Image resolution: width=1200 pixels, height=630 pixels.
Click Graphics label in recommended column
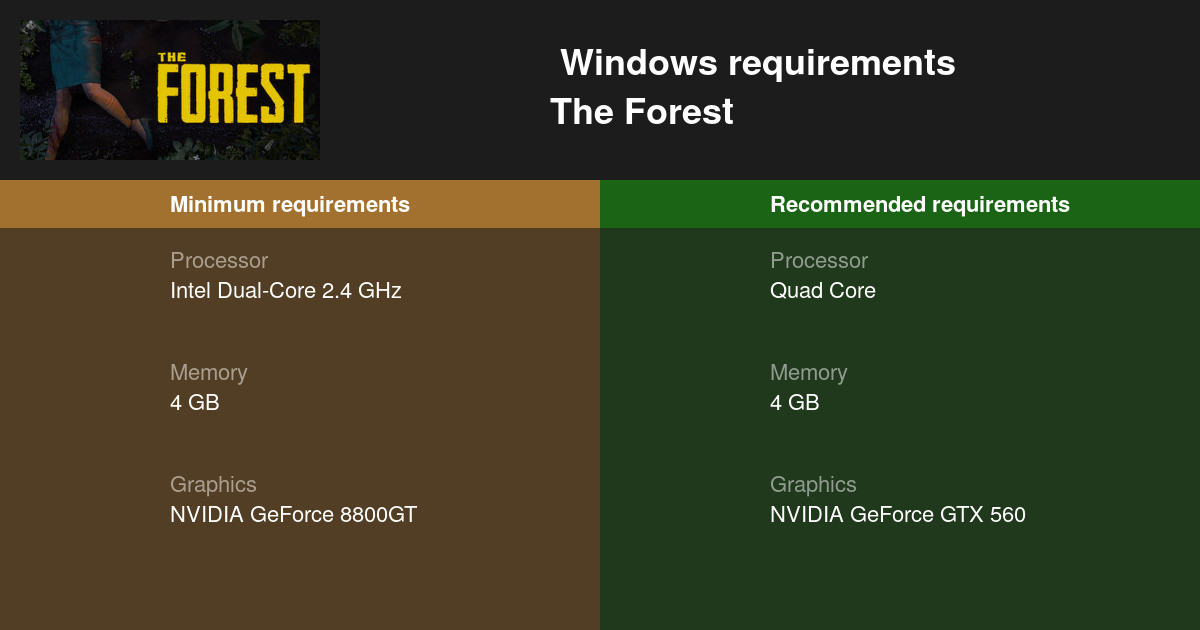pyautogui.click(x=813, y=484)
